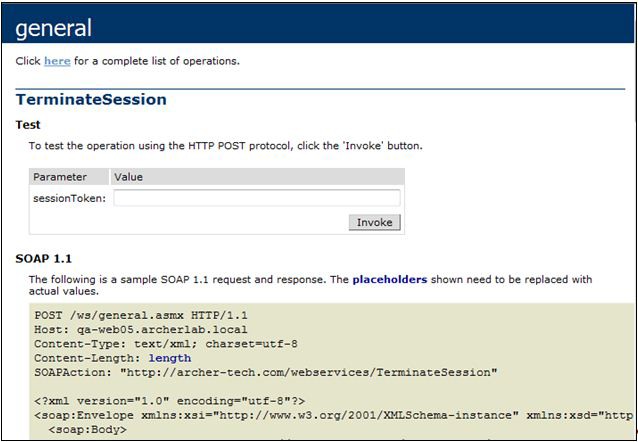The height and width of the screenshot is (442, 638).
Task: Click the sessionToken parameter label
Action: pyautogui.click(x=70, y=199)
